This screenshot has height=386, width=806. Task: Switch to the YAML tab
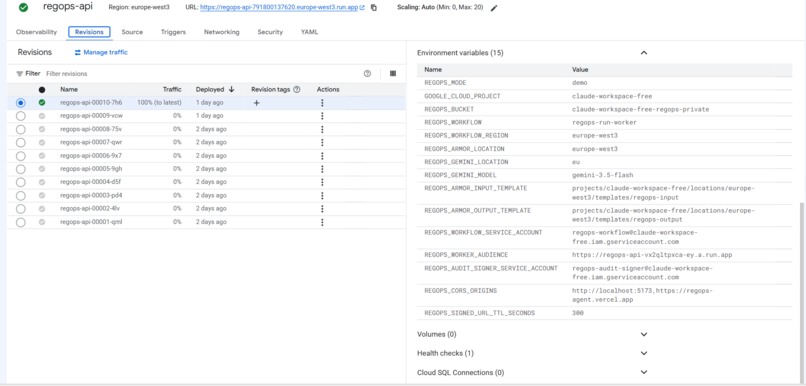[x=309, y=32]
